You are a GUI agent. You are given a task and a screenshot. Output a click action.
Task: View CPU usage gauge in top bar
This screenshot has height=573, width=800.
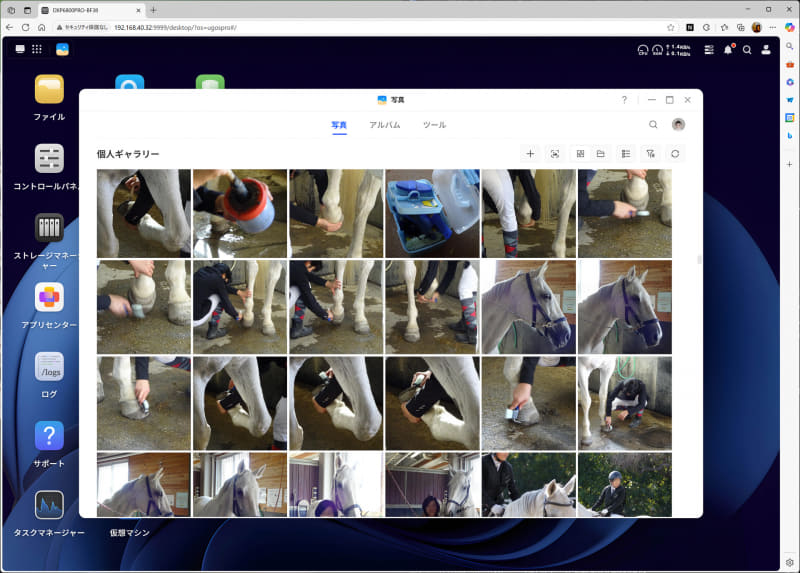pyautogui.click(x=643, y=49)
